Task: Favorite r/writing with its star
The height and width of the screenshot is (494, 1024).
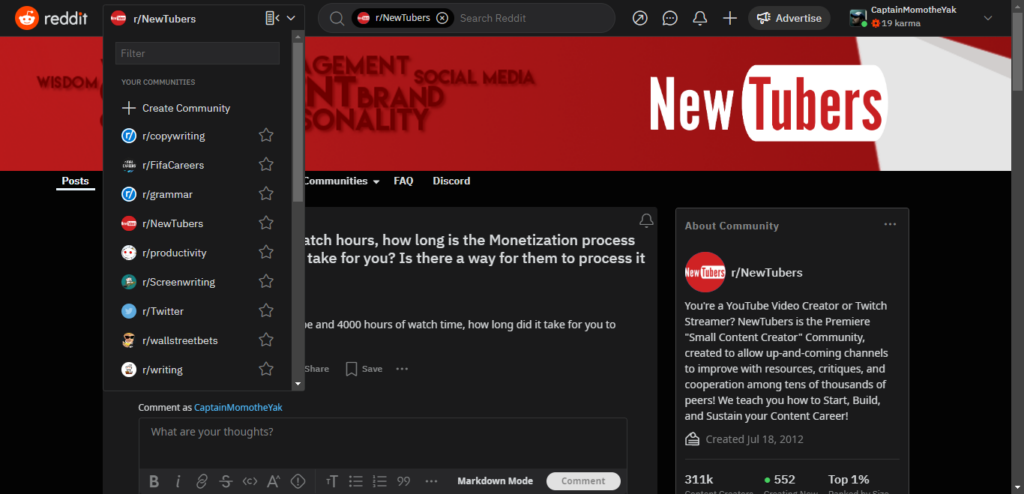Action: 266,369
